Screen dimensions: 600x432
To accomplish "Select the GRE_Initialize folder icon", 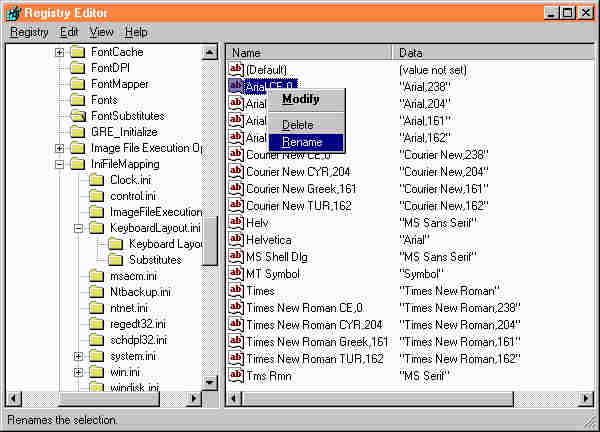I will 78,132.
